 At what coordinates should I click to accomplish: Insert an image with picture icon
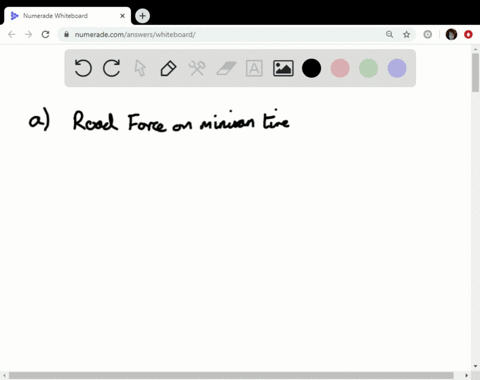pyautogui.click(x=283, y=68)
